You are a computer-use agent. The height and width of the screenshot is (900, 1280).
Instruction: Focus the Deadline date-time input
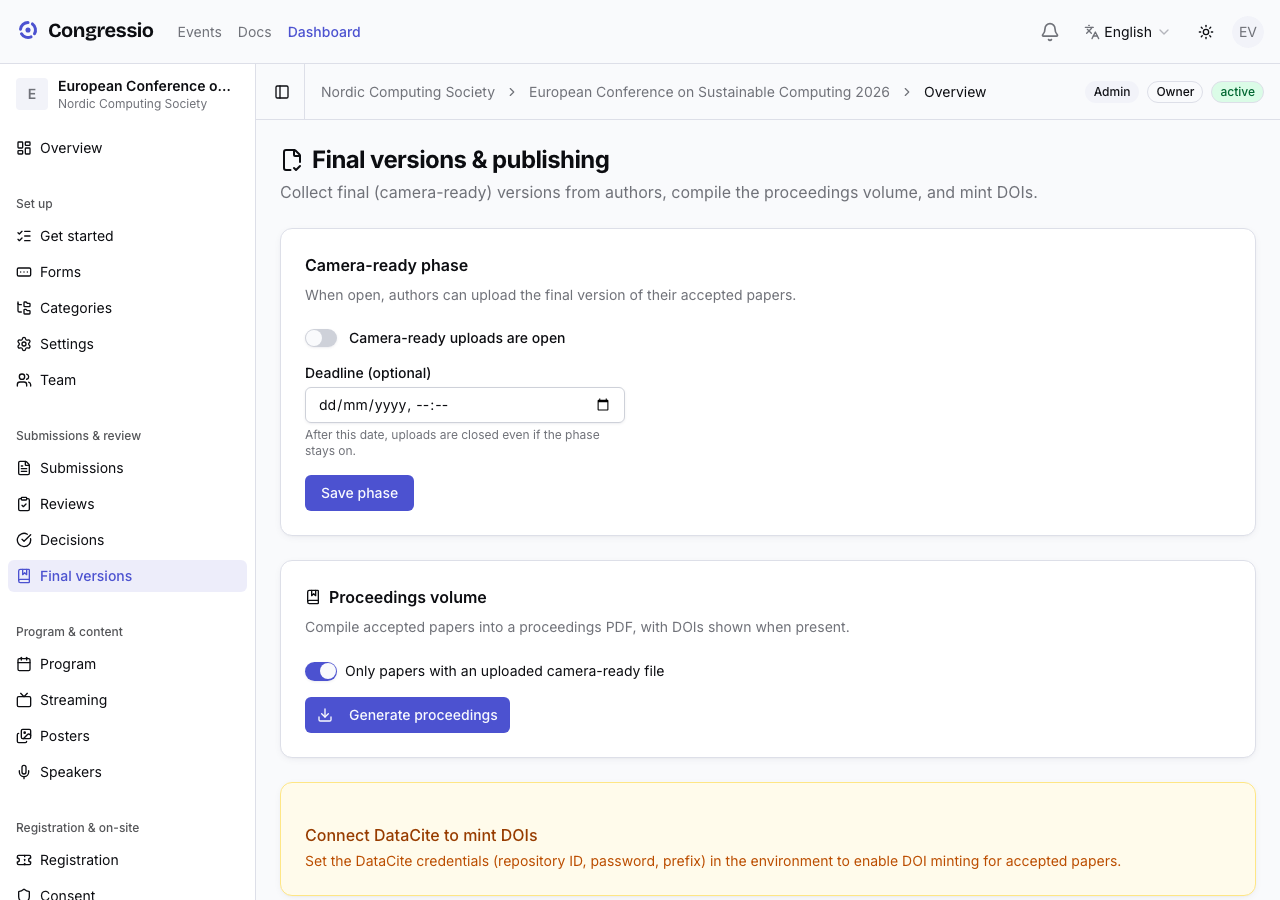(x=465, y=405)
